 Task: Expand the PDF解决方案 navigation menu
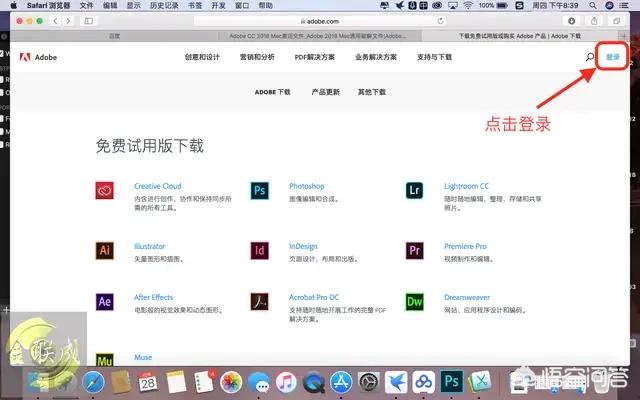(x=315, y=57)
